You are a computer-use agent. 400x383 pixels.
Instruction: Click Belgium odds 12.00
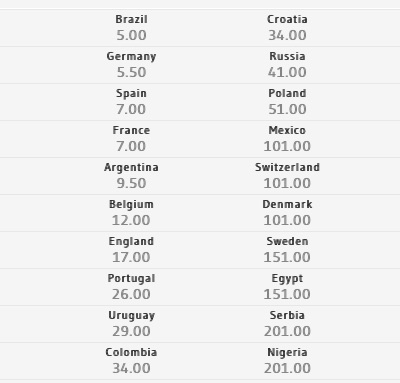pos(131,213)
